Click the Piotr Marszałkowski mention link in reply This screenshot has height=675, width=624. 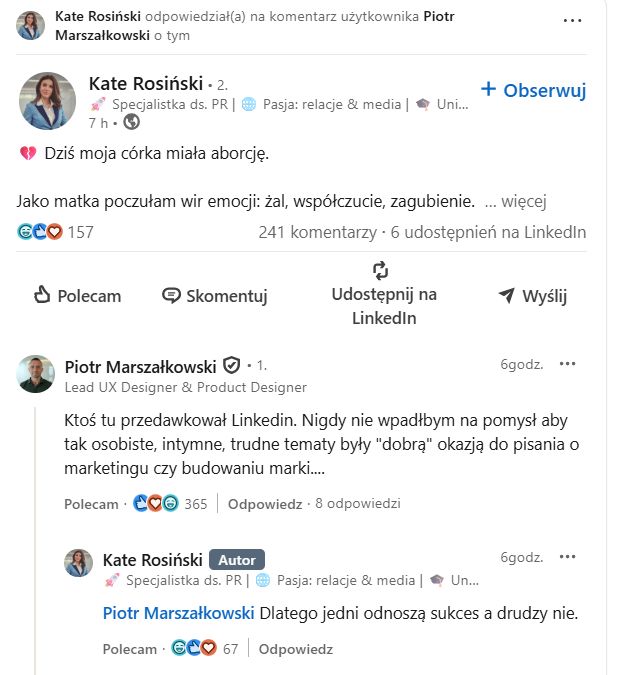(178, 613)
